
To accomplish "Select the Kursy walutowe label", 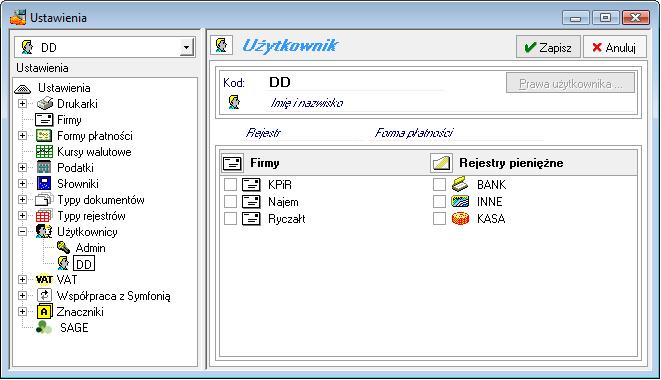I will point(94,152).
